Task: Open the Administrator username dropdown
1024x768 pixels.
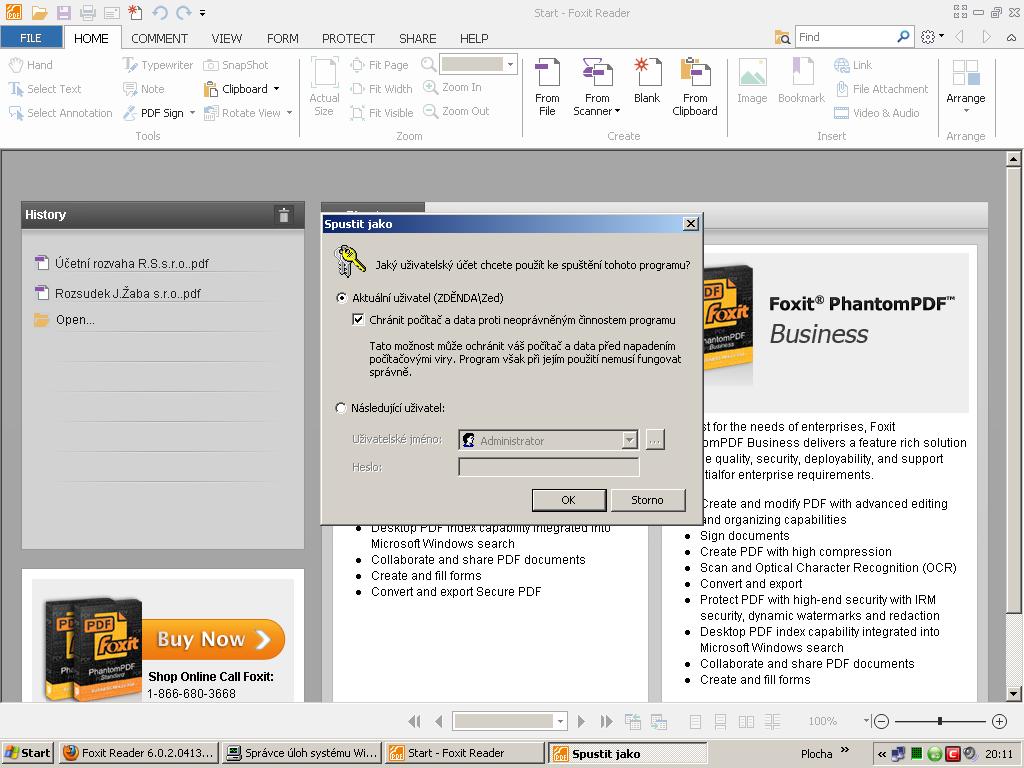Action: 630,440
